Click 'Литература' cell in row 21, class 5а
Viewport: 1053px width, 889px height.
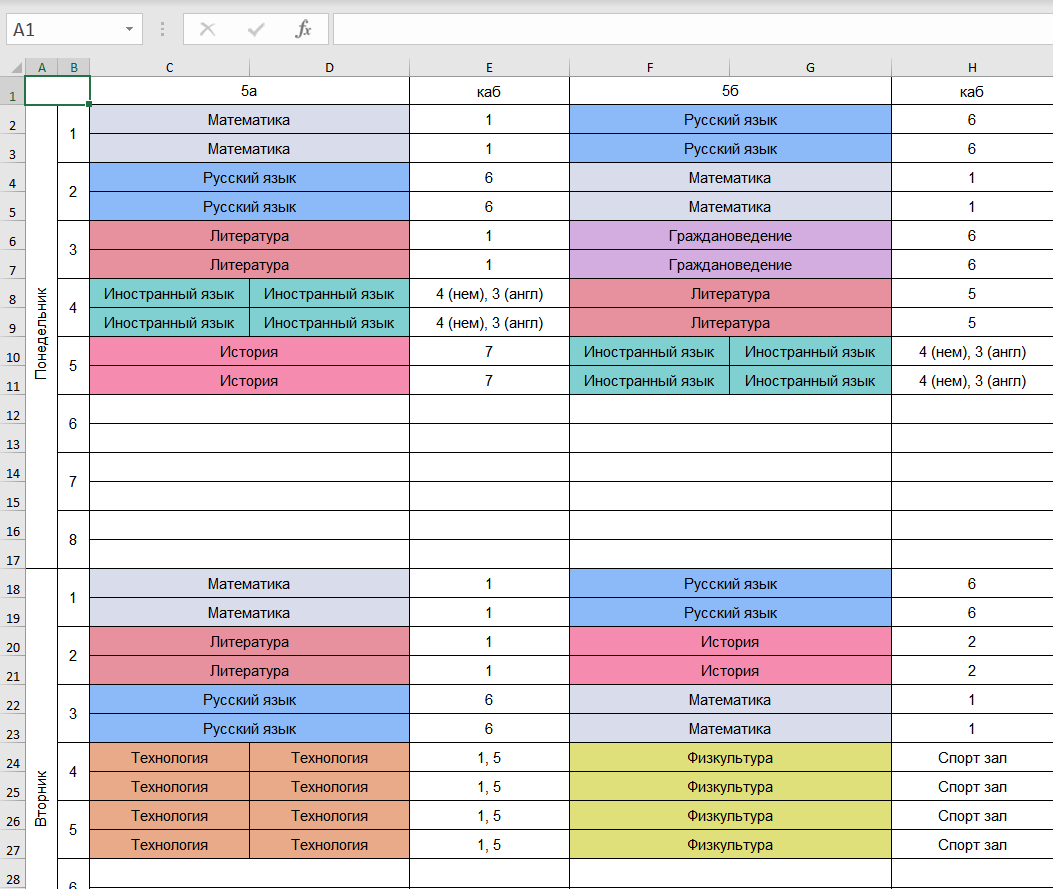[249, 671]
